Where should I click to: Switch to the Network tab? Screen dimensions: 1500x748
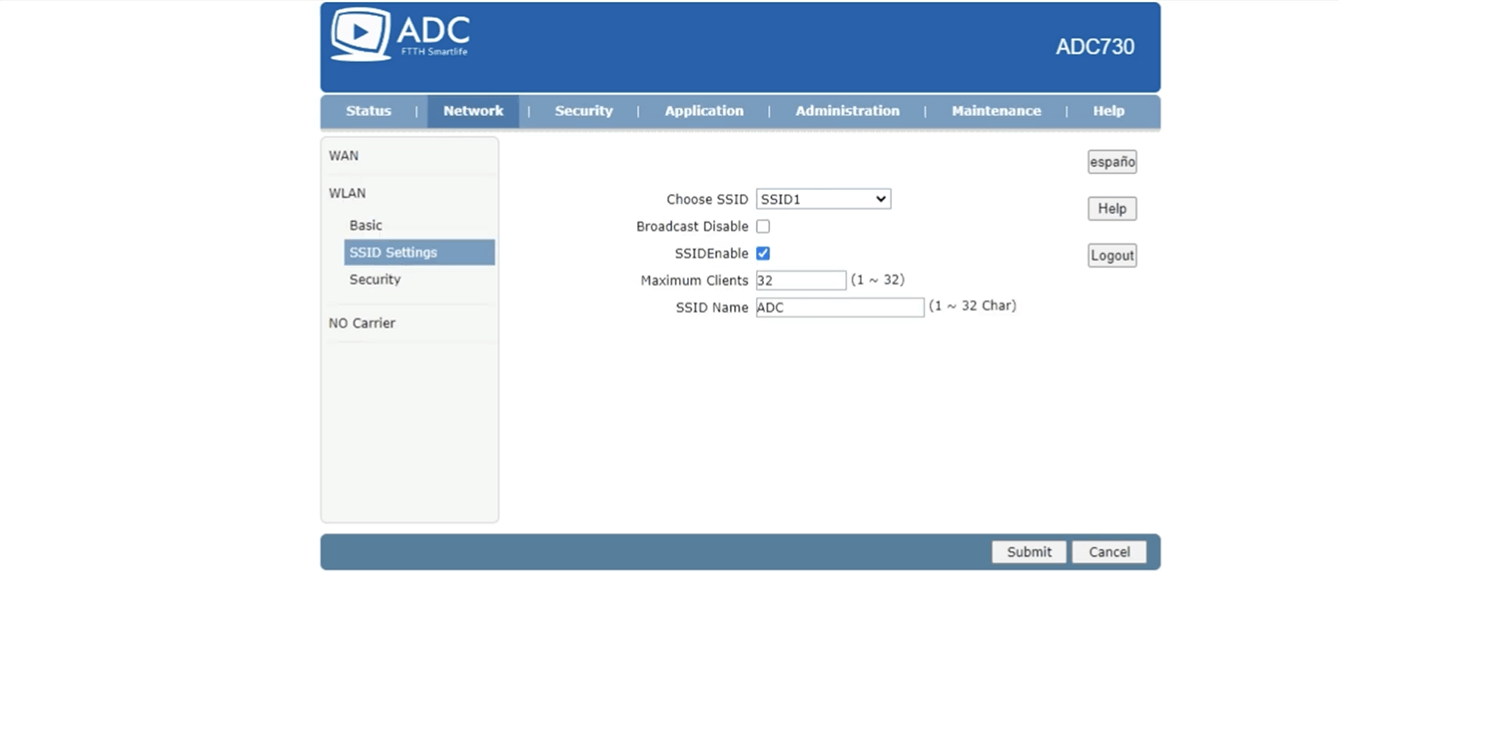coord(473,111)
